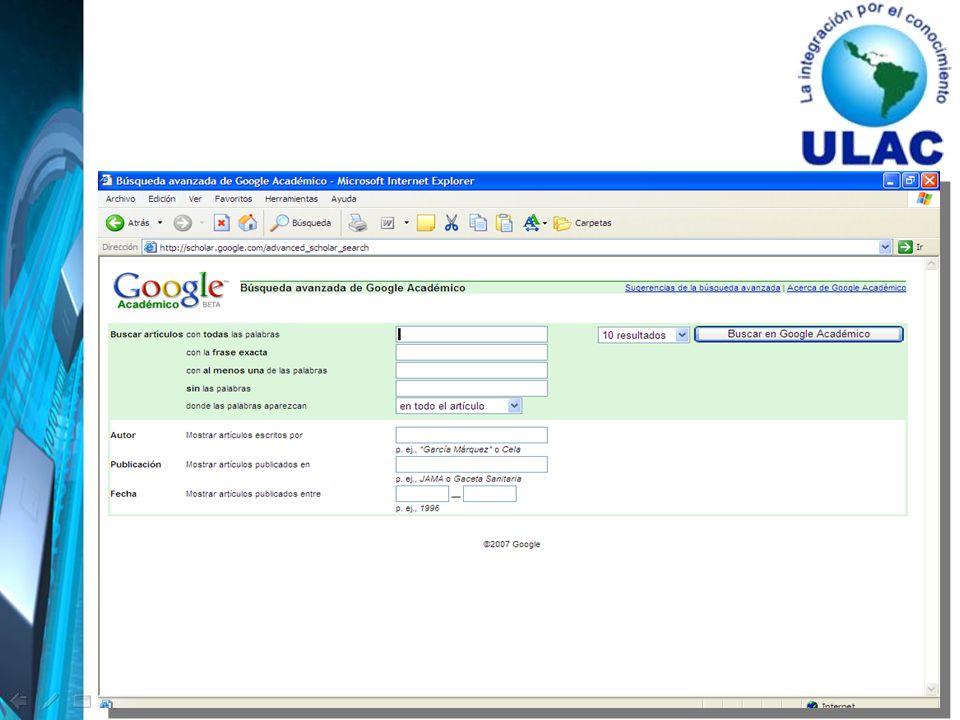This screenshot has height=720, width=960.
Task: Go back with the green Atrás arrow
Action: click(x=115, y=223)
